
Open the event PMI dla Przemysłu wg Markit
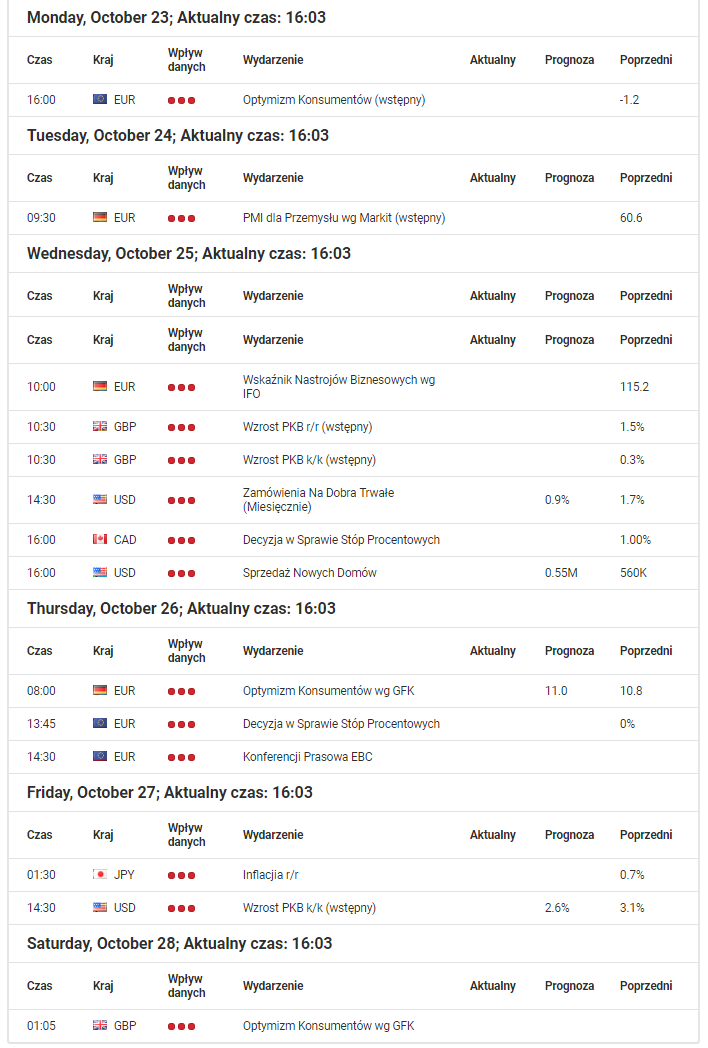click(344, 218)
